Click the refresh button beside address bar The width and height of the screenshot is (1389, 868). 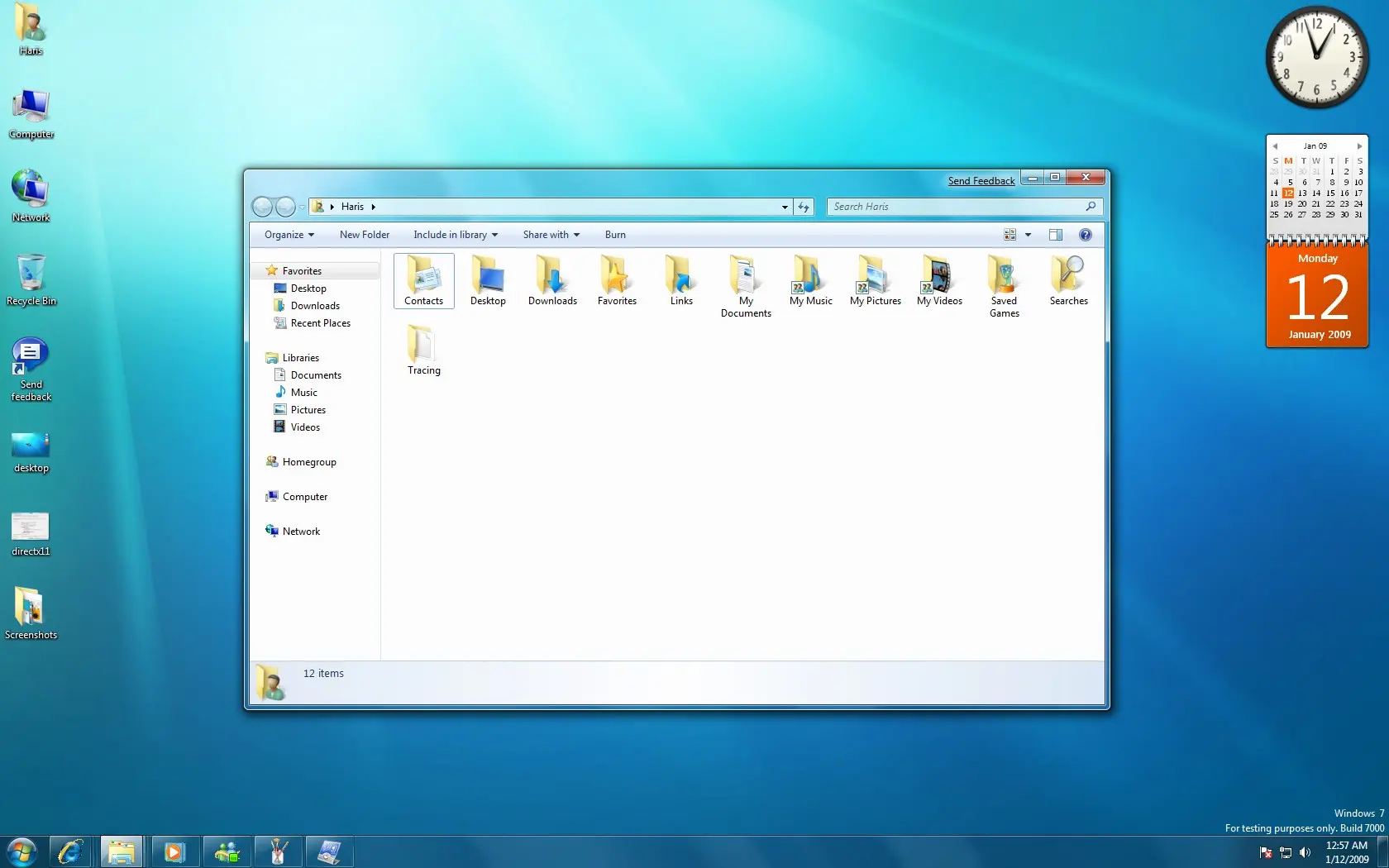coord(804,207)
